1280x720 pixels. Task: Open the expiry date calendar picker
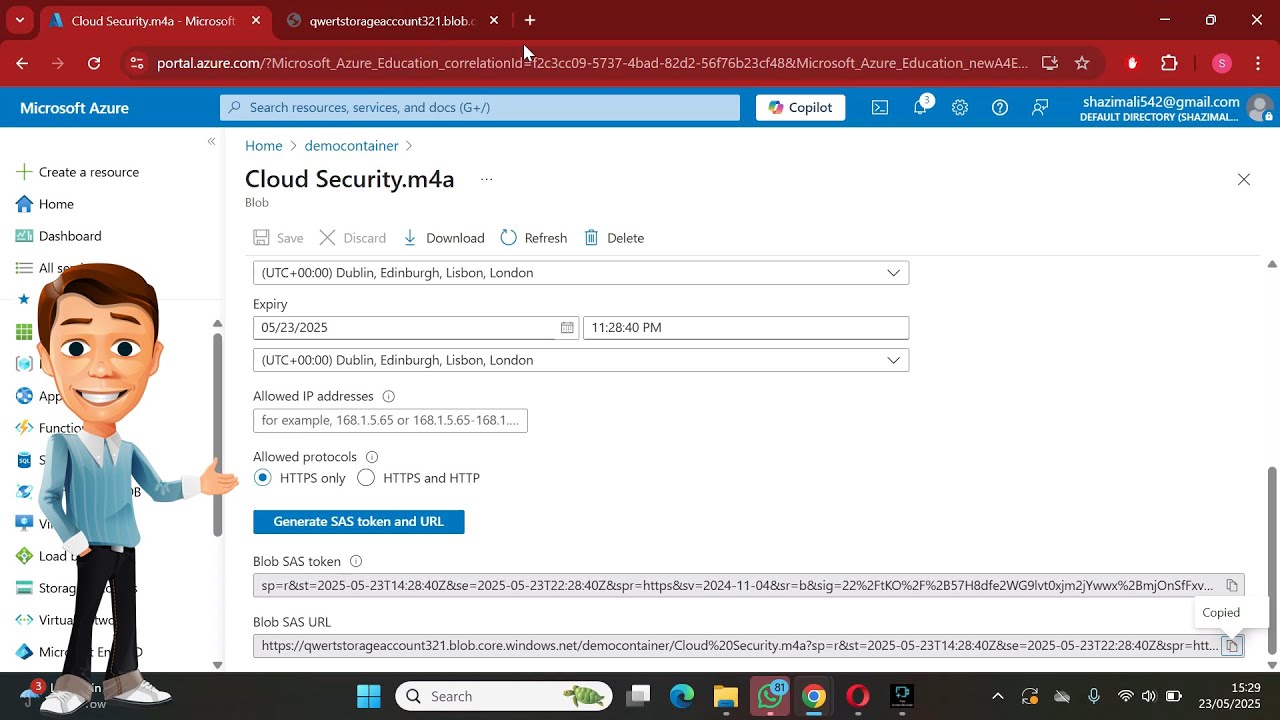[567, 328]
